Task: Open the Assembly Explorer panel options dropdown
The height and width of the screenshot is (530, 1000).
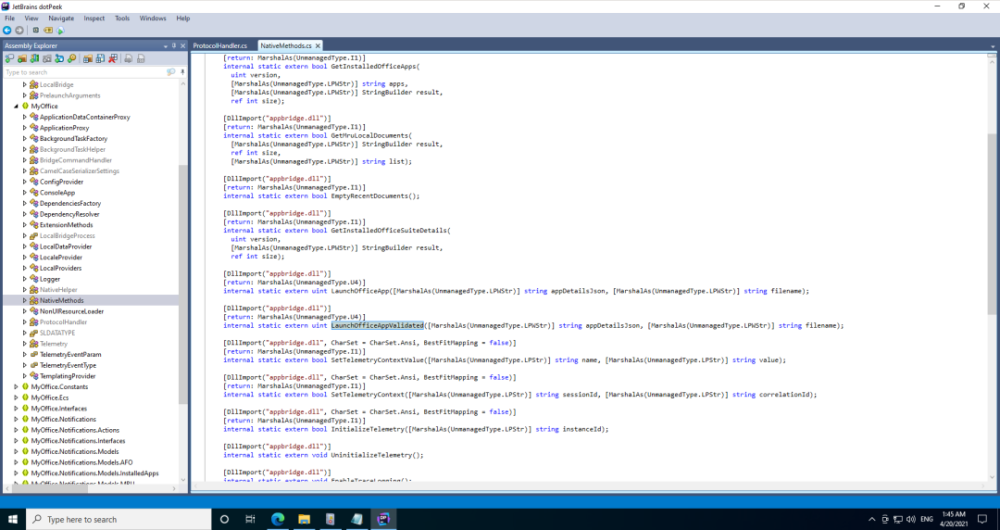Action: click(163, 46)
